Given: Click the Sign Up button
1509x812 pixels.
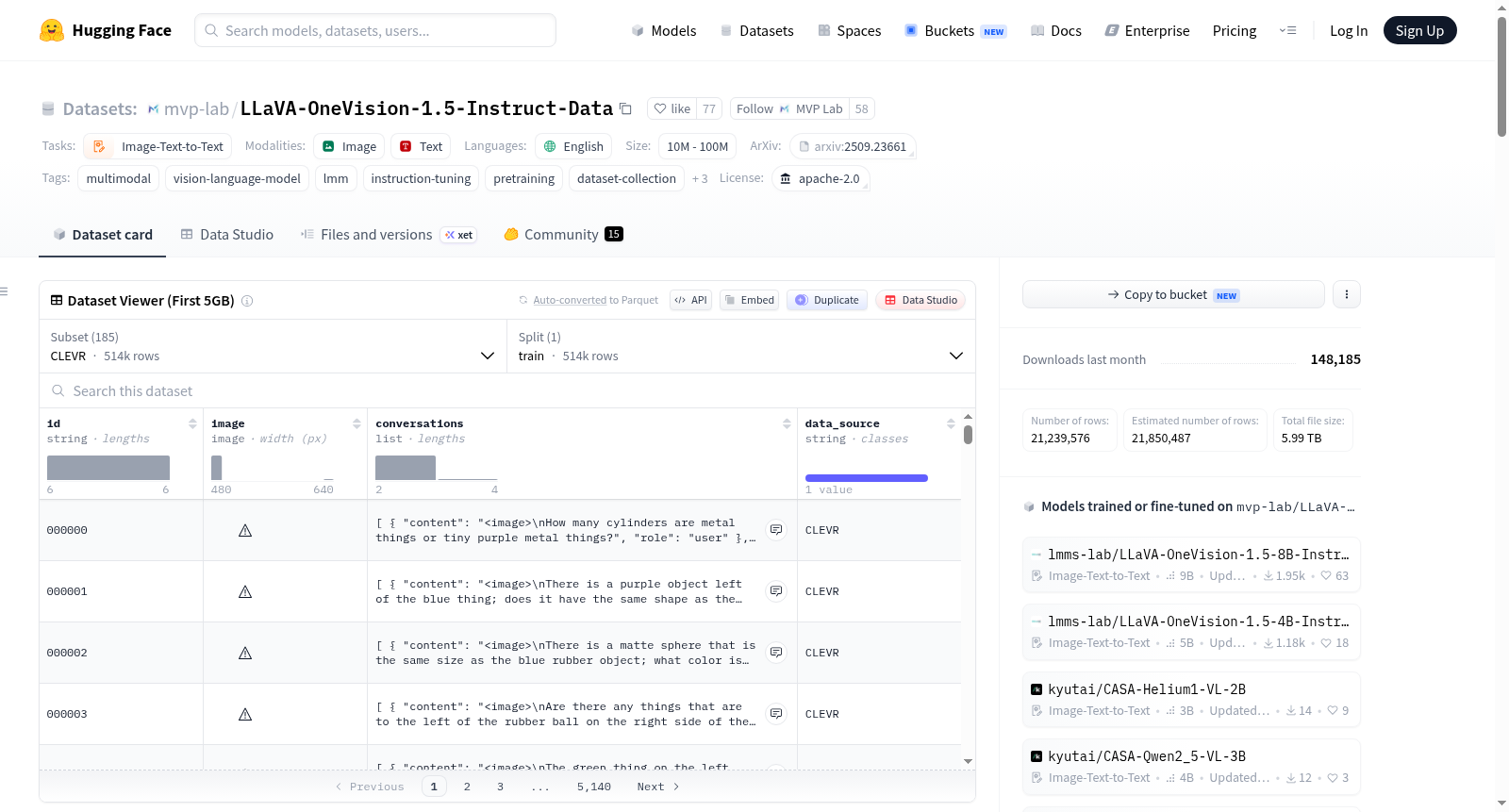Looking at the screenshot, I should point(1419,30).
